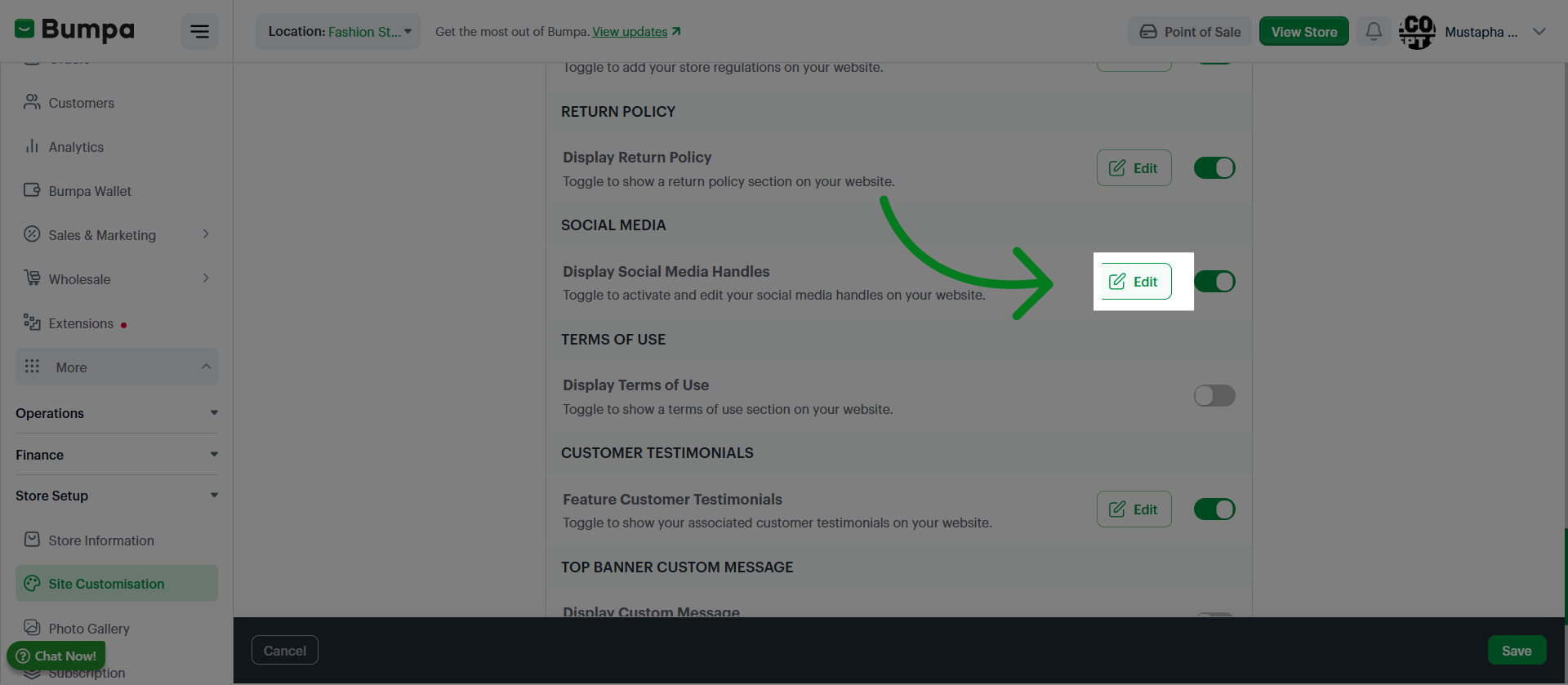
Task: Click the Wholesale cart icon
Action: pyautogui.click(x=32, y=278)
